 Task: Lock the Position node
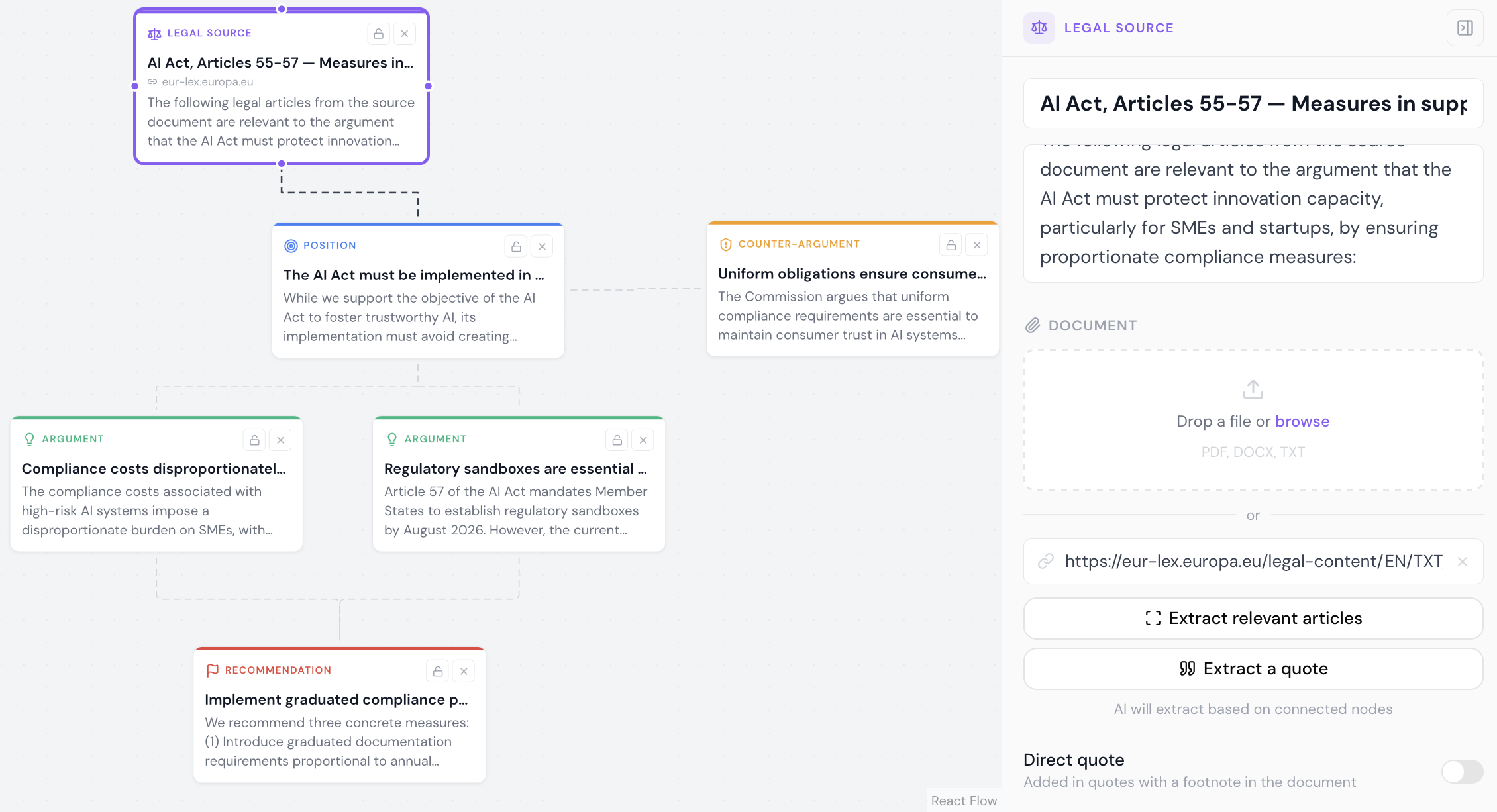pyautogui.click(x=516, y=246)
